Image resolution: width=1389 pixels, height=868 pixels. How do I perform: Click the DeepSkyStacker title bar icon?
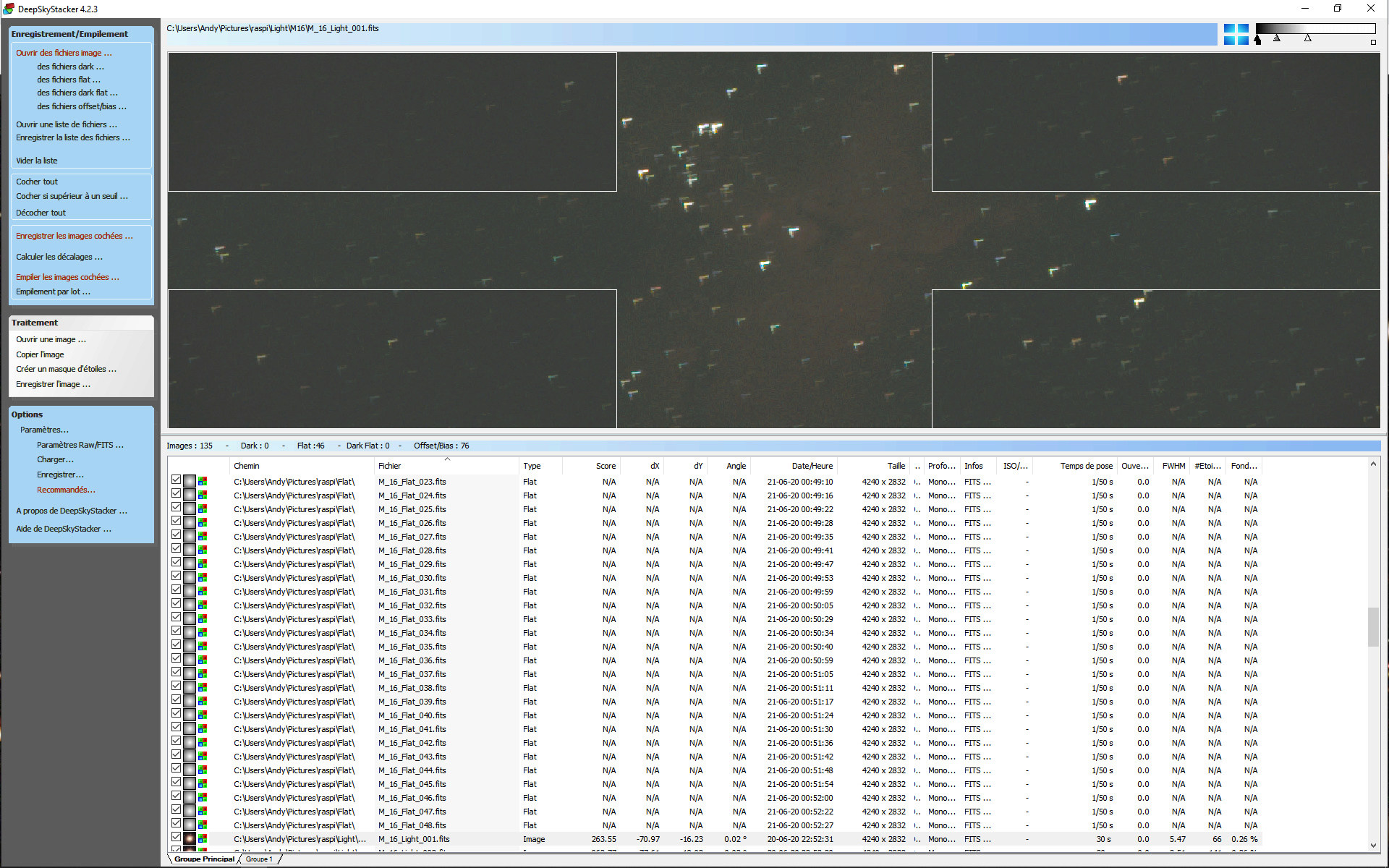(9, 9)
